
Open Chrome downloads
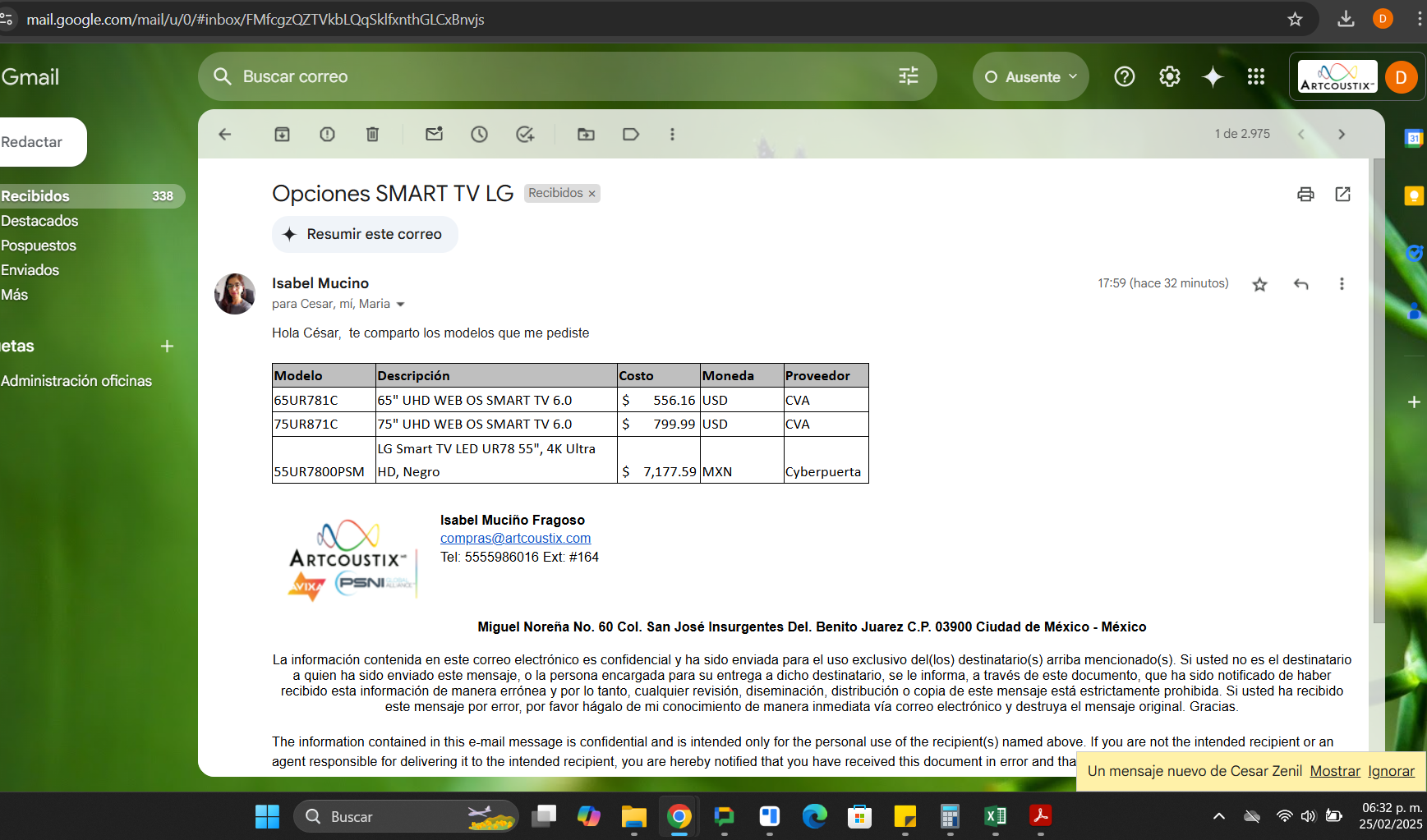click(x=1346, y=19)
